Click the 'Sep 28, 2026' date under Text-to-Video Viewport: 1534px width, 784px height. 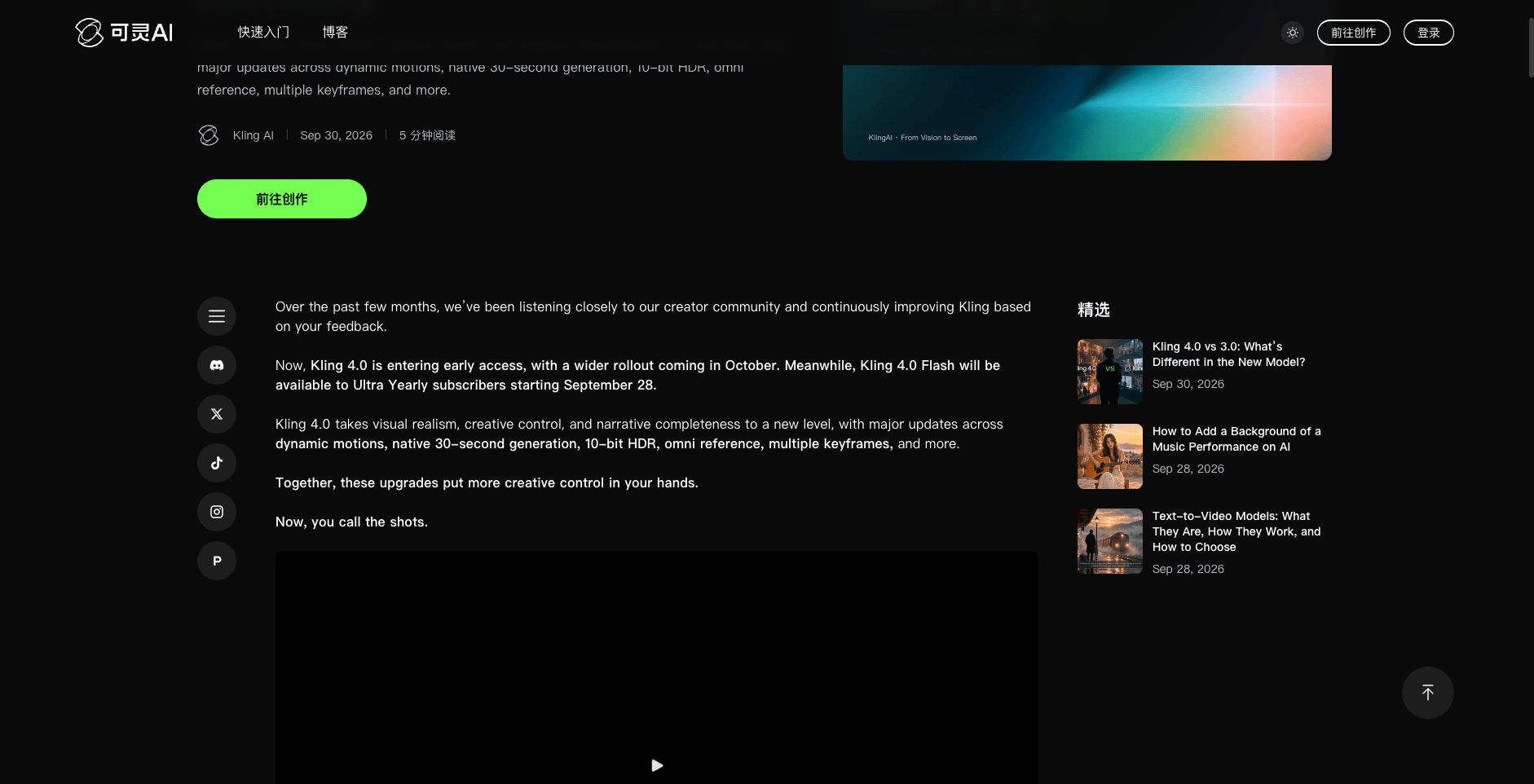[1188, 569]
